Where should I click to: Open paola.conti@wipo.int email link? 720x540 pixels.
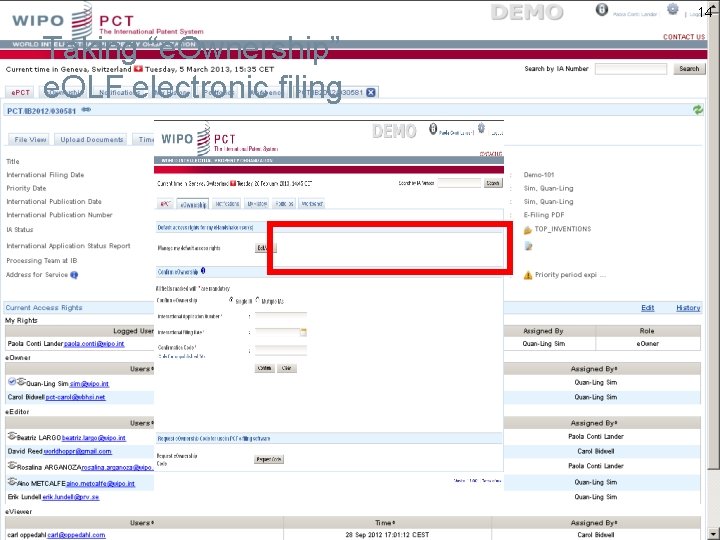point(94,344)
